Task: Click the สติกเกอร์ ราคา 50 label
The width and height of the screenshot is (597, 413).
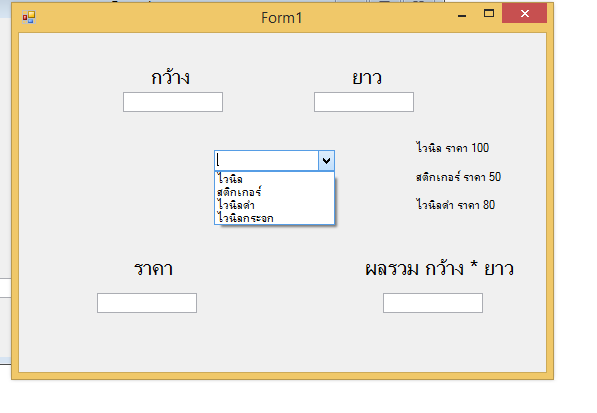Action: click(458, 177)
